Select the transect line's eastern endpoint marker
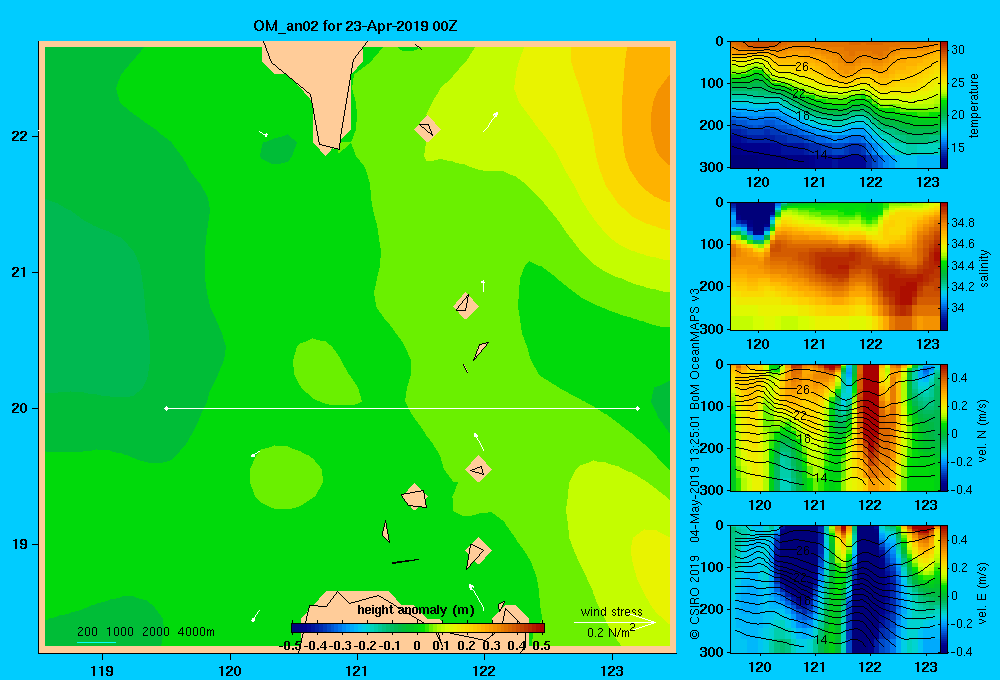1000x680 pixels. coord(638,408)
